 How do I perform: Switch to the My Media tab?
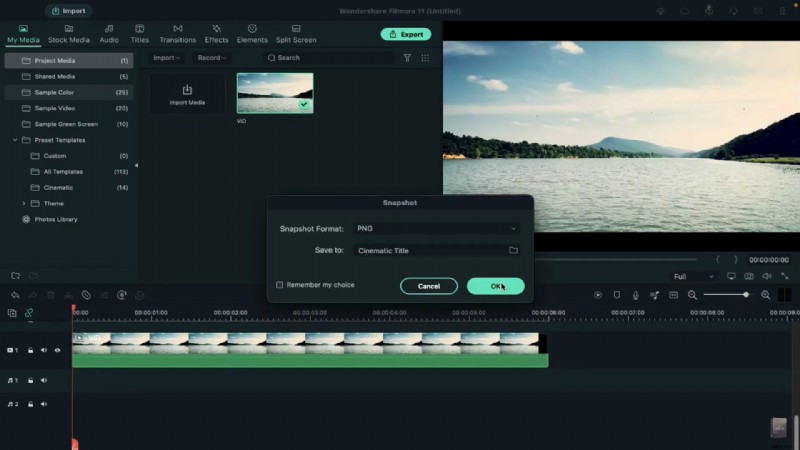(23, 34)
